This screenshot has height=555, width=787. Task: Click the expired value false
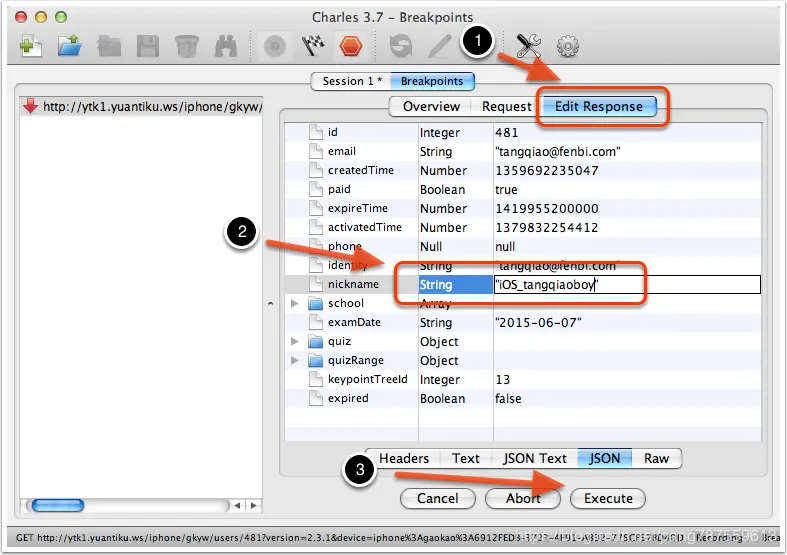pyautogui.click(x=508, y=398)
